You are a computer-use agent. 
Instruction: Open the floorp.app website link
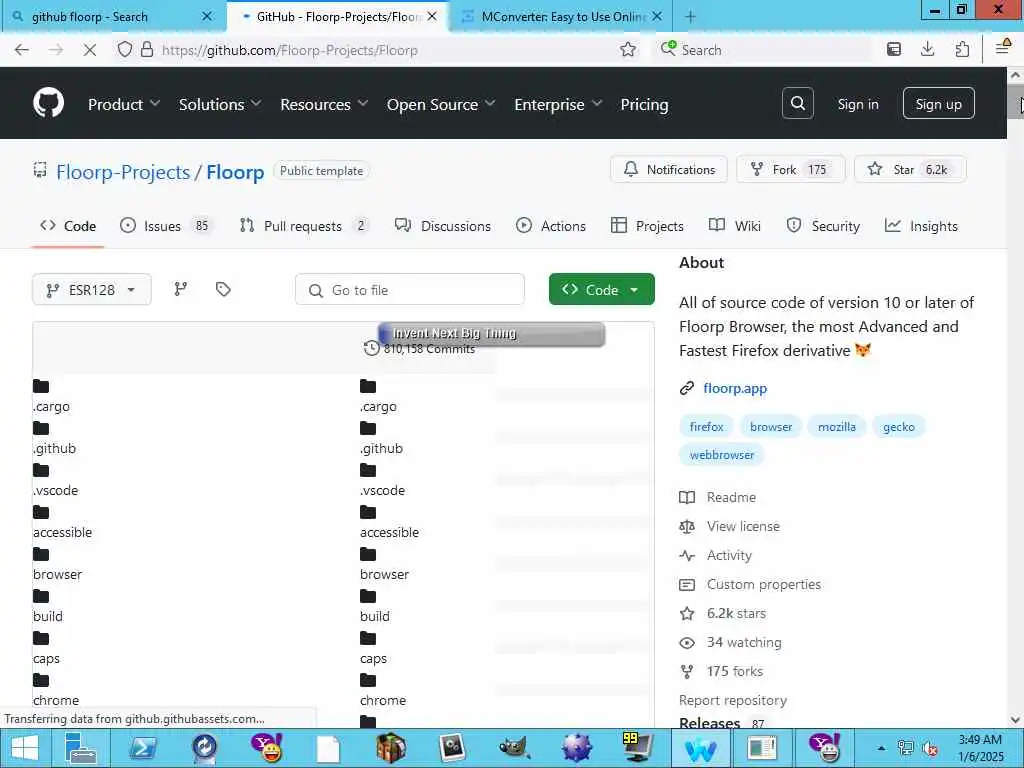click(x=735, y=388)
